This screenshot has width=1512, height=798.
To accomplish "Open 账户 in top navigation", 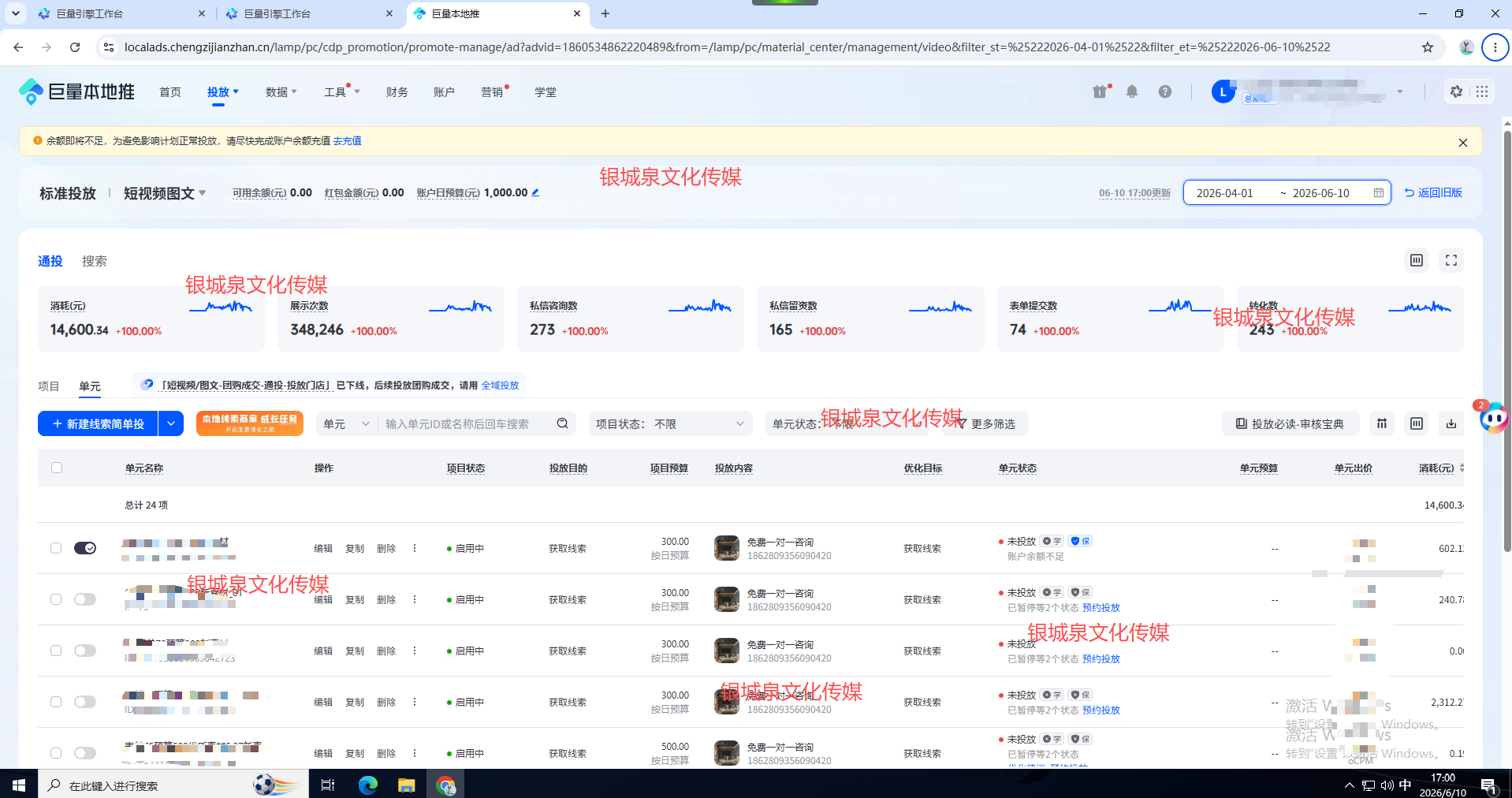I will 445,92.
